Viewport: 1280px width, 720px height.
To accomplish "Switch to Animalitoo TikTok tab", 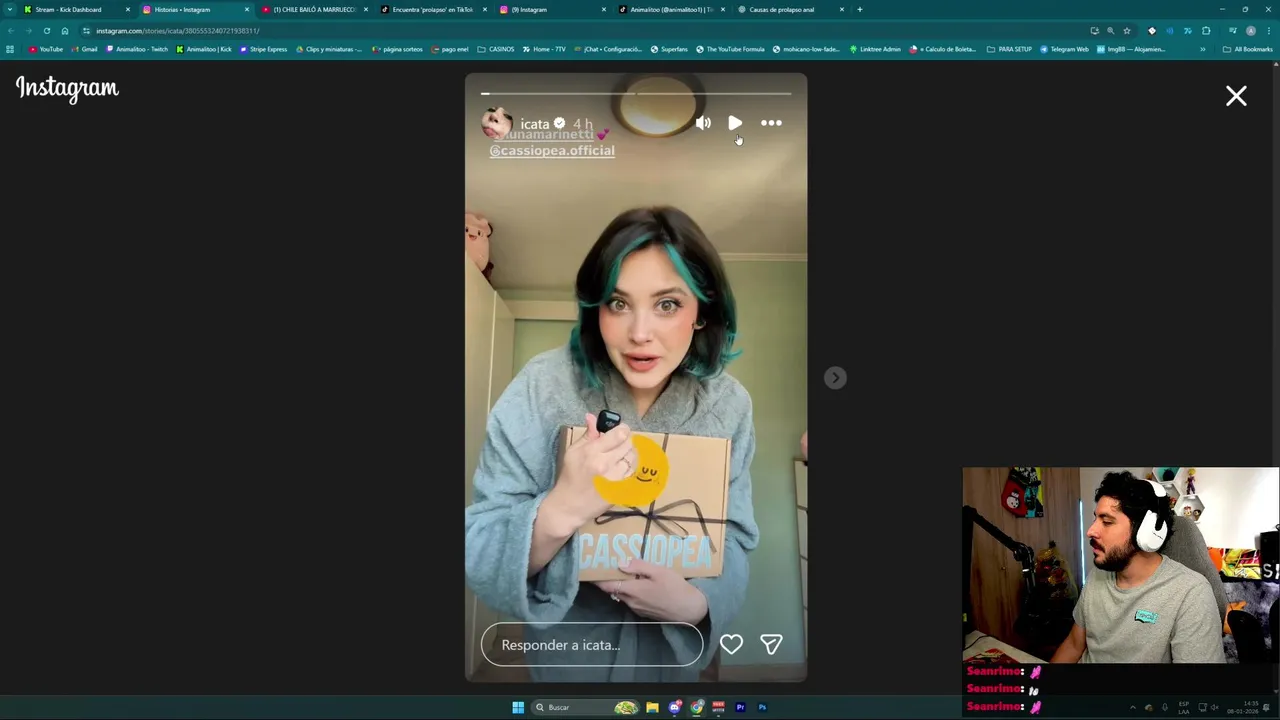I will (671, 9).
